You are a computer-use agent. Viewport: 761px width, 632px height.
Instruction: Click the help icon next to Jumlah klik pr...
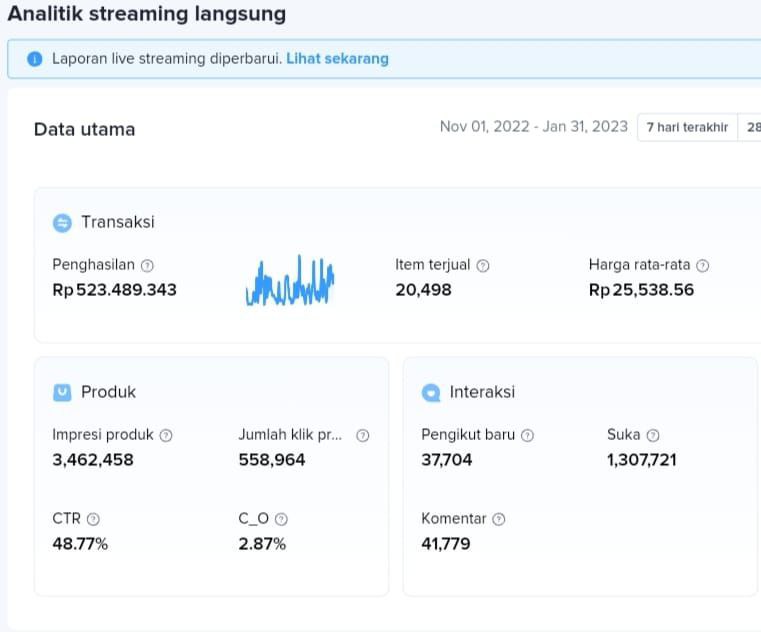pyautogui.click(x=363, y=435)
